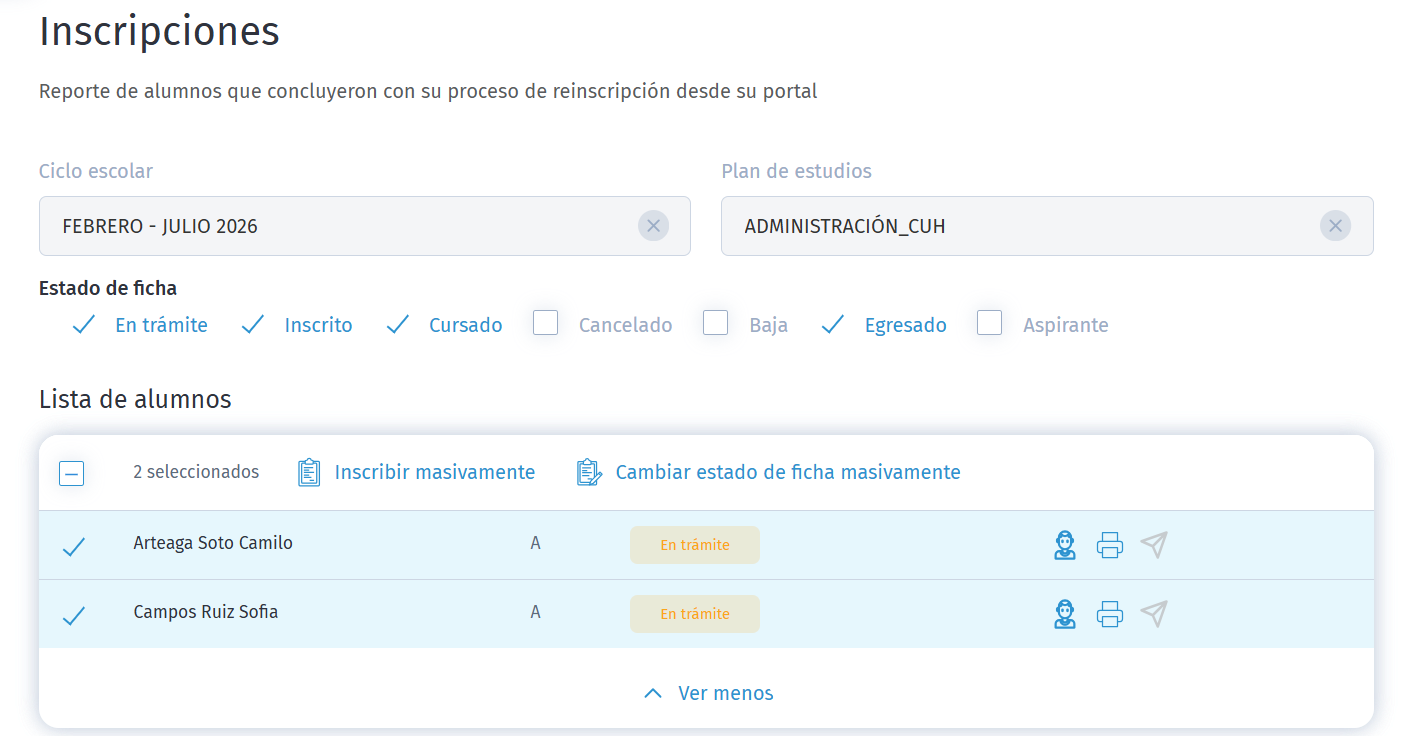This screenshot has height=736, width=1413.
Task: Print Arteaga Soto Camilo's record
Action: point(1110,544)
